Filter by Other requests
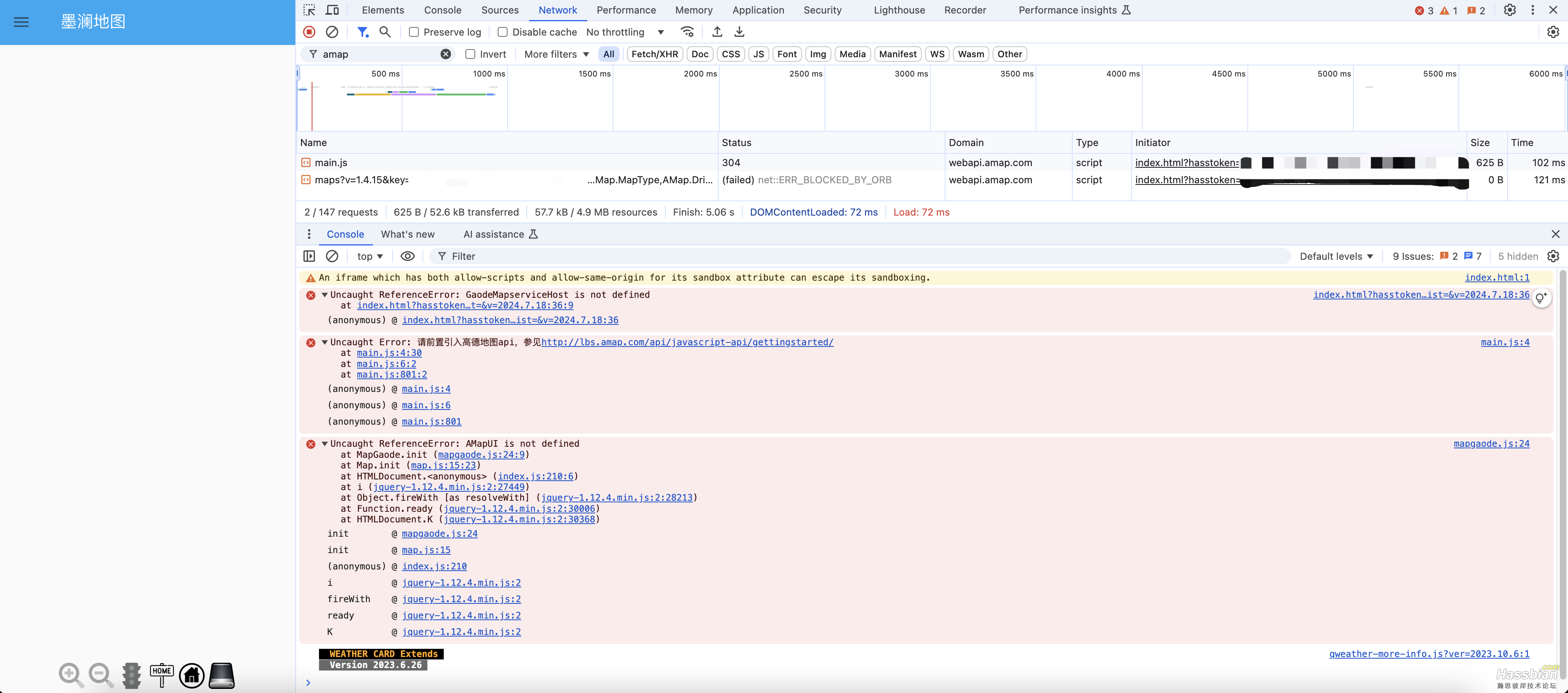Screen dimensions: 1568x693 pyautogui.click(x=1009, y=54)
